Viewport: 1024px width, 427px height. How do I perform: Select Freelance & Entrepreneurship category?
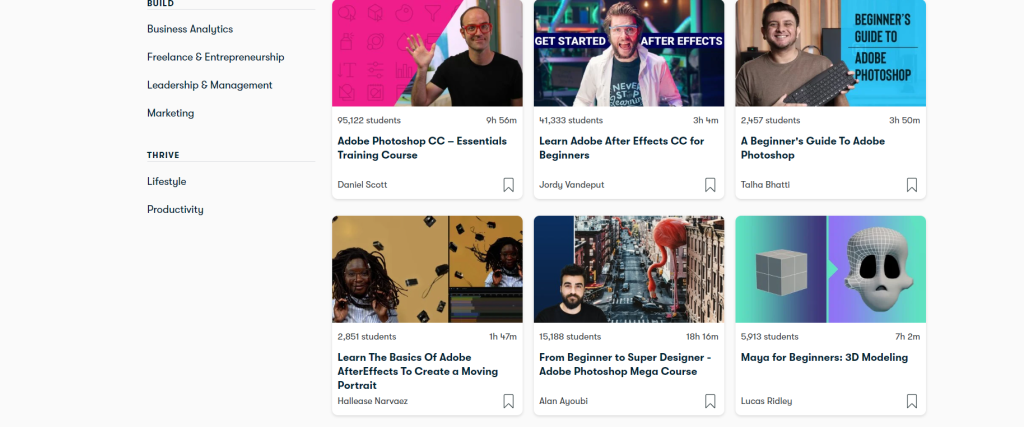pyautogui.click(x=216, y=57)
